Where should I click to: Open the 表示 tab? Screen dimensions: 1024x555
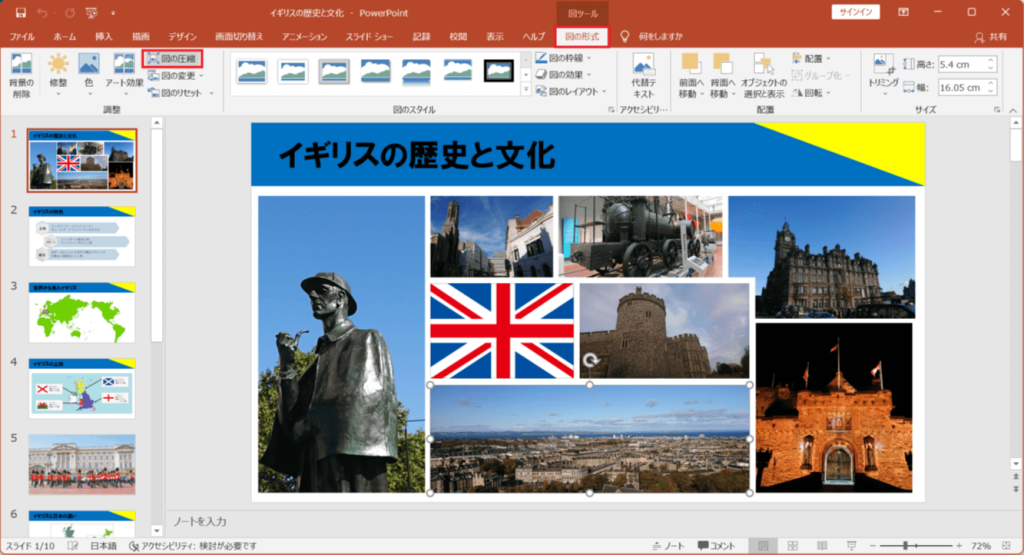coord(494,37)
